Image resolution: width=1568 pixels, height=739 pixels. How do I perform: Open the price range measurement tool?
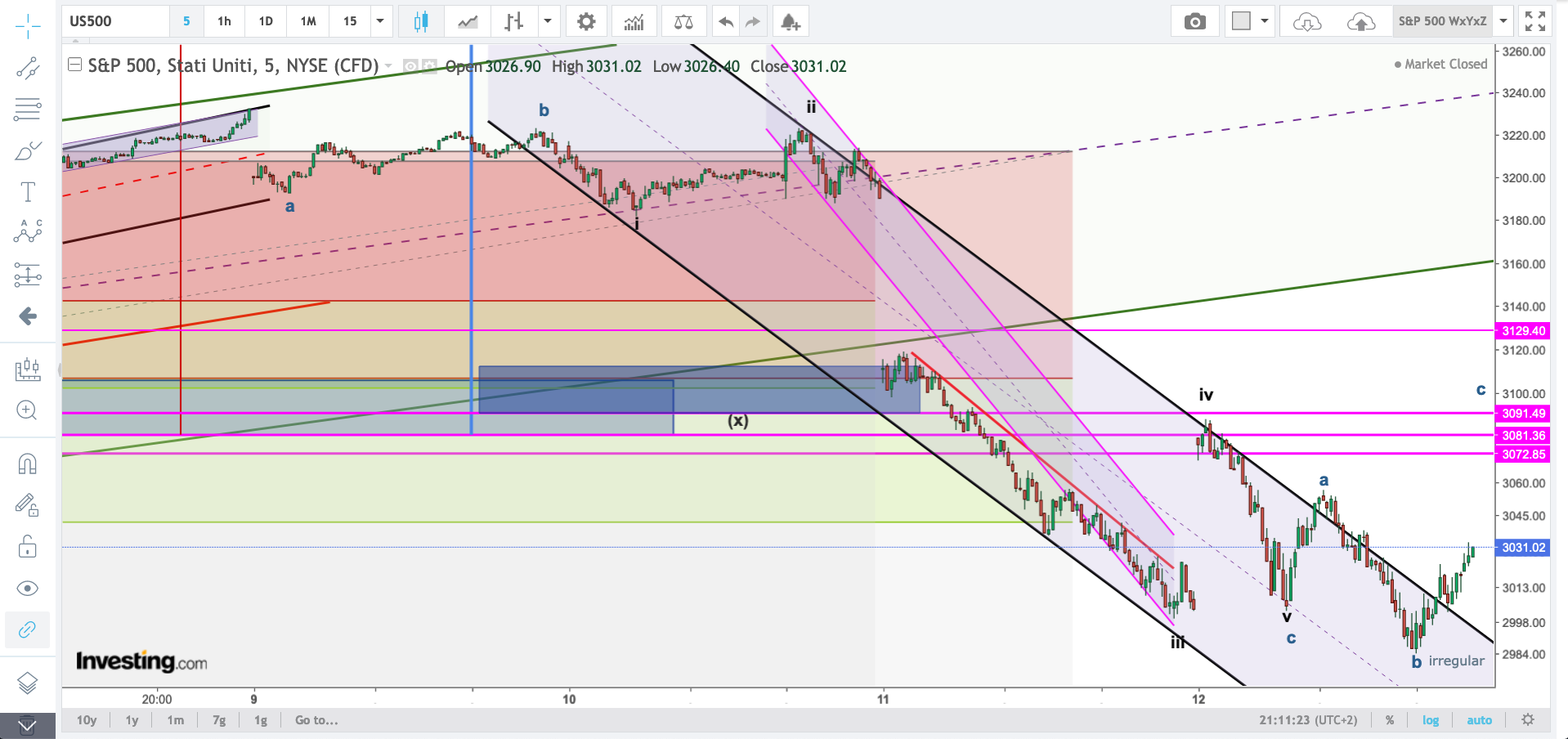click(x=28, y=275)
